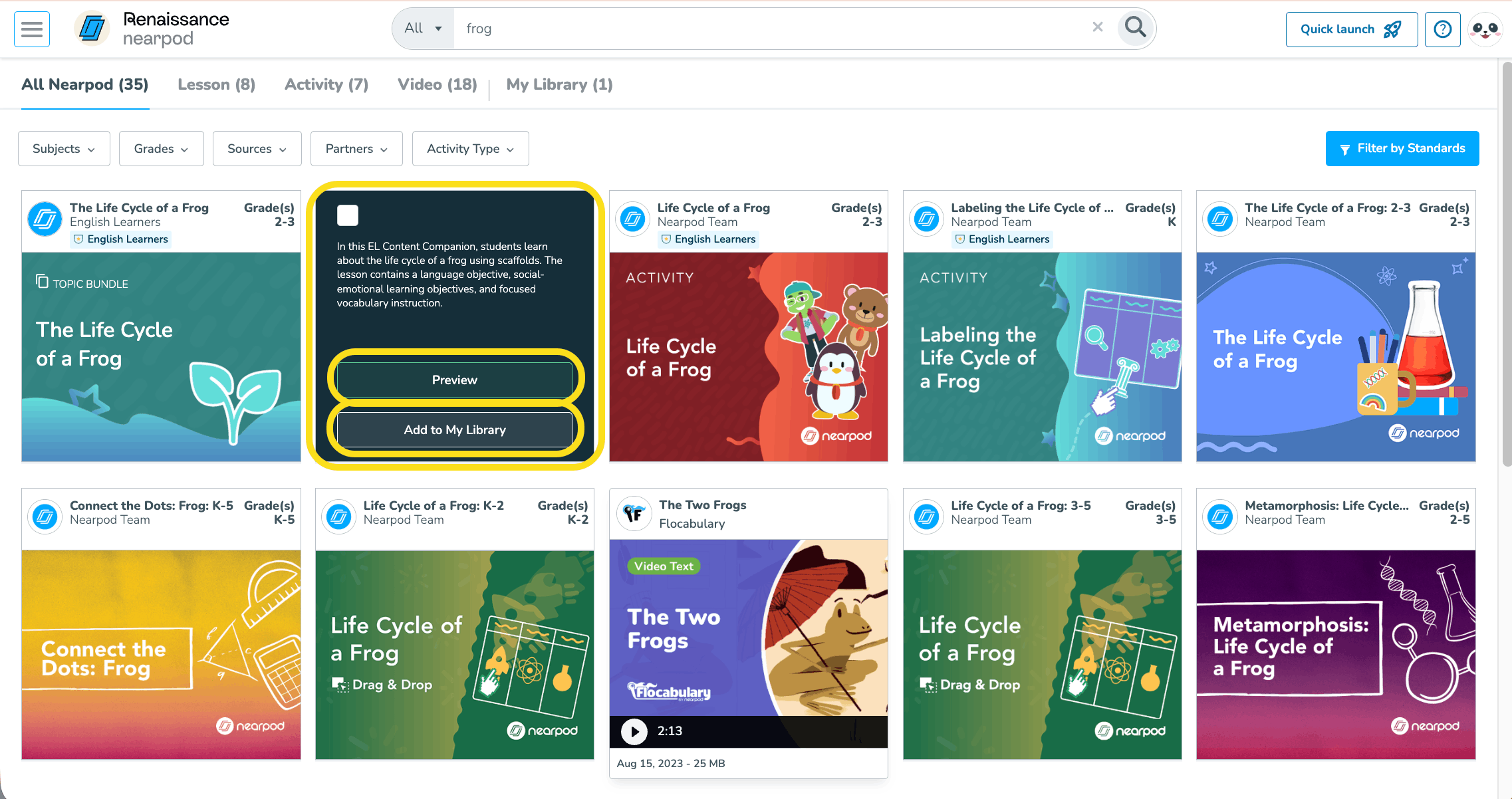The image size is (1512, 799).
Task: Switch to the Activity (7) tab
Action: click(326, 84)
